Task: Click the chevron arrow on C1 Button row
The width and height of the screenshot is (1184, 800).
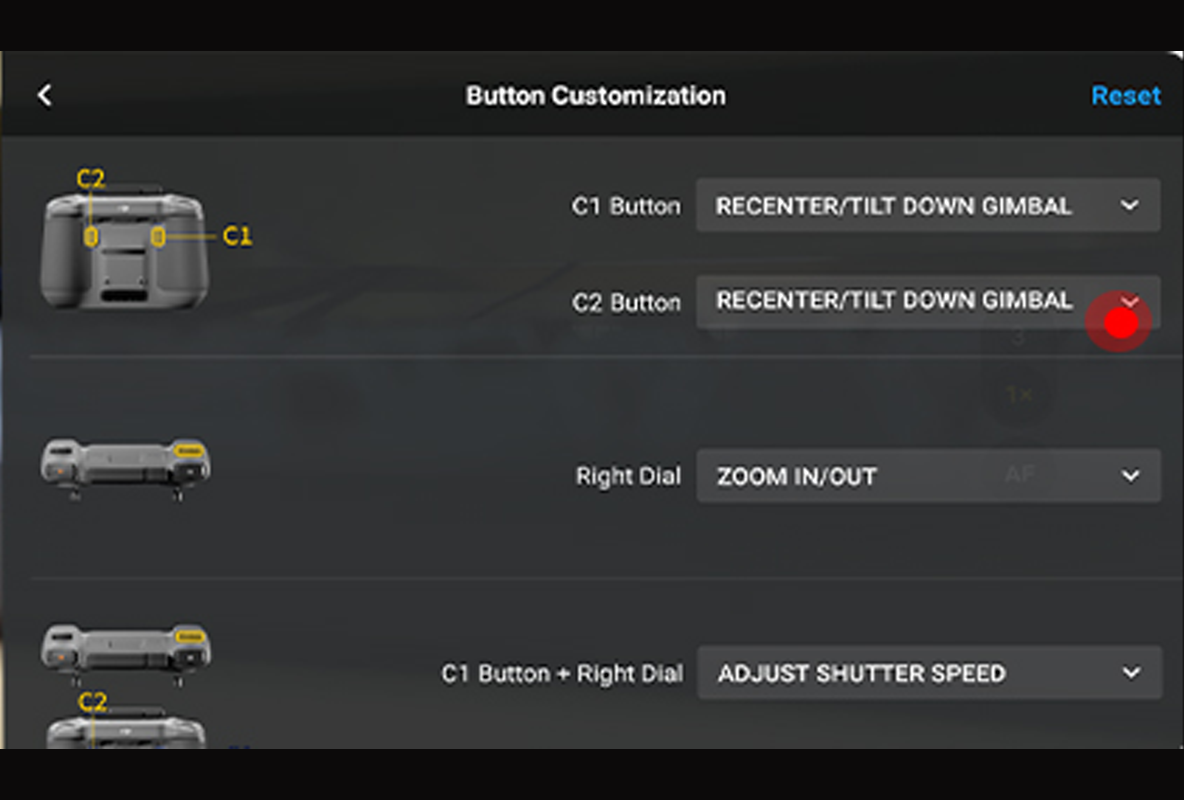Action: 1130,206
